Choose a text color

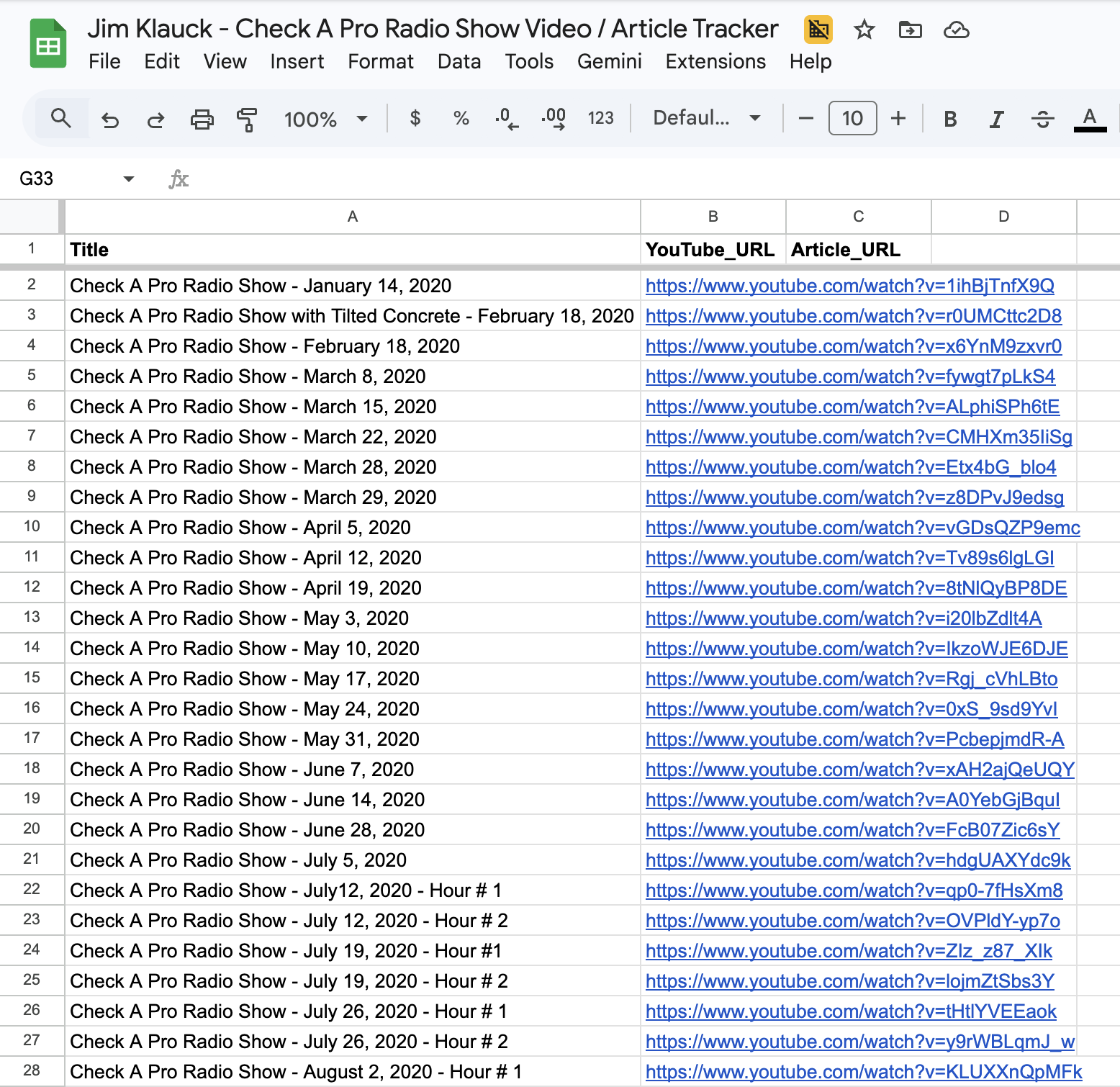tap(1089, 119)
